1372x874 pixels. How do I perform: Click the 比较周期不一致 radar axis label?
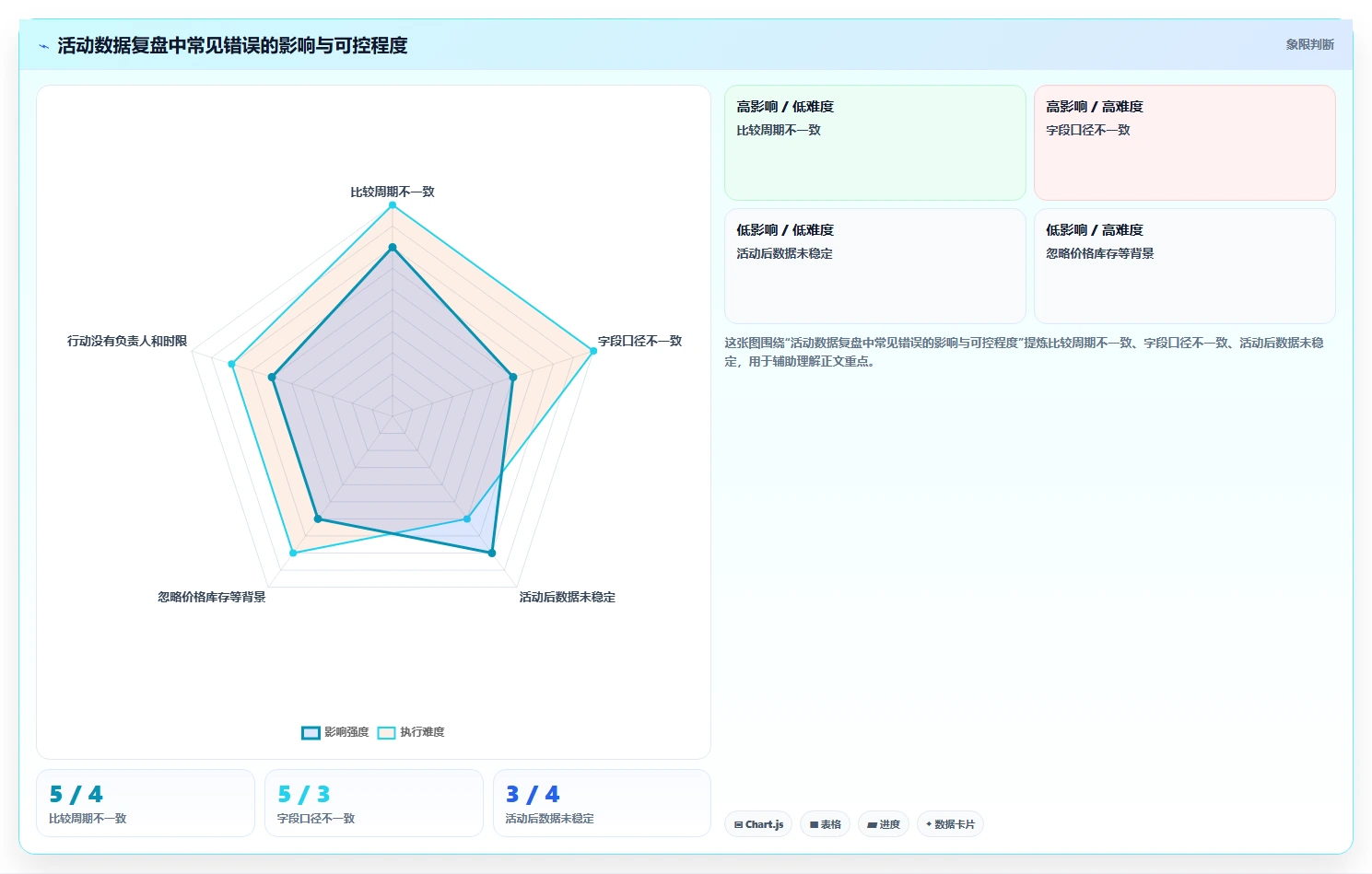pyautogui.click(x=393, y=192)
